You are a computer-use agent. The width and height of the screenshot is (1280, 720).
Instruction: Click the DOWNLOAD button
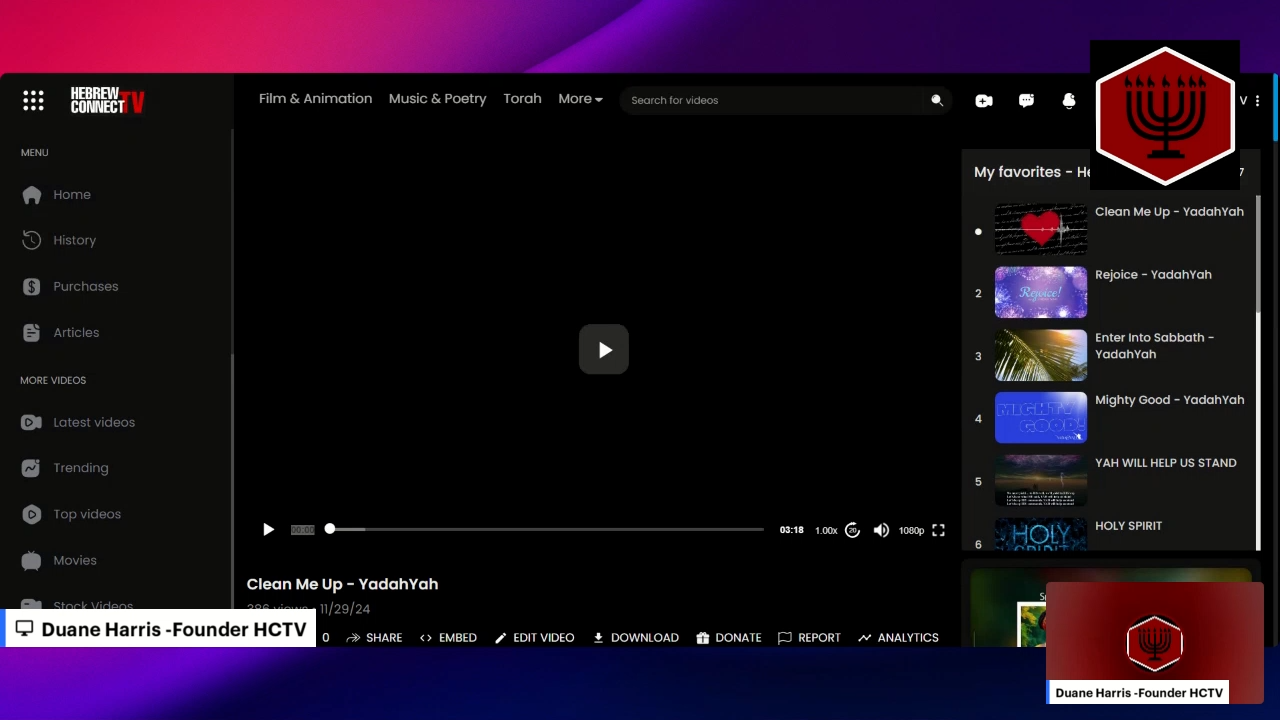(635, 637)
